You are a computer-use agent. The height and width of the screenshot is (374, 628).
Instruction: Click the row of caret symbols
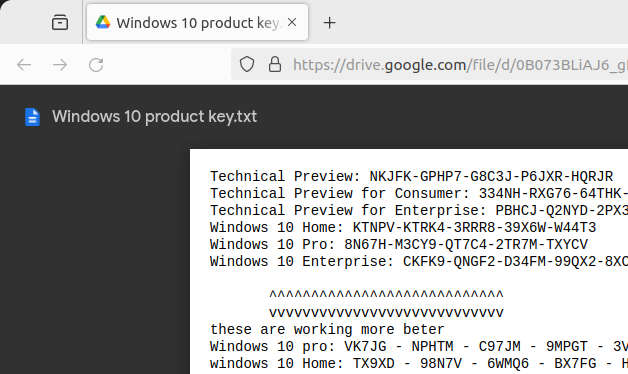point(386,296)
